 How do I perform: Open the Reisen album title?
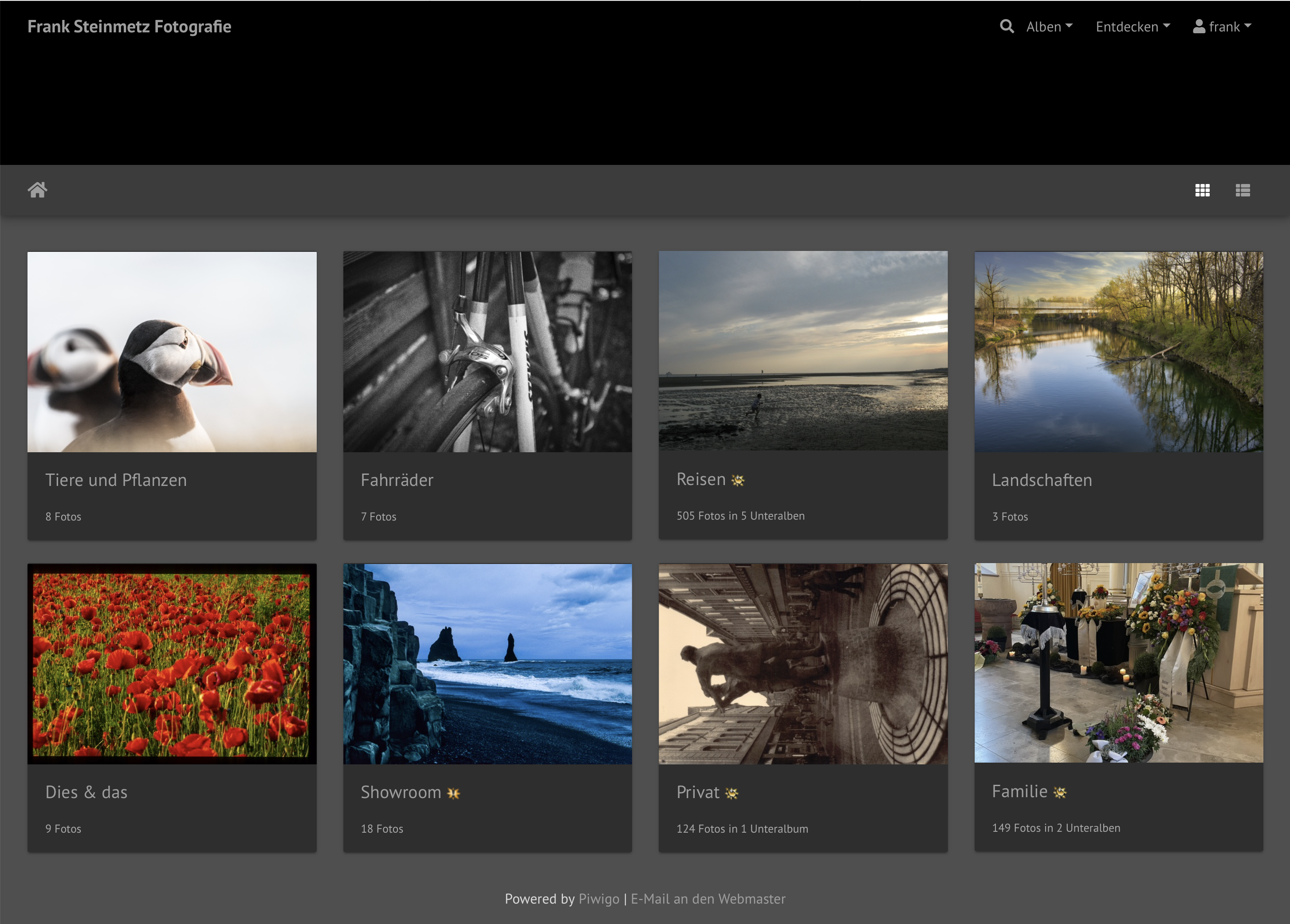(701, 479)
